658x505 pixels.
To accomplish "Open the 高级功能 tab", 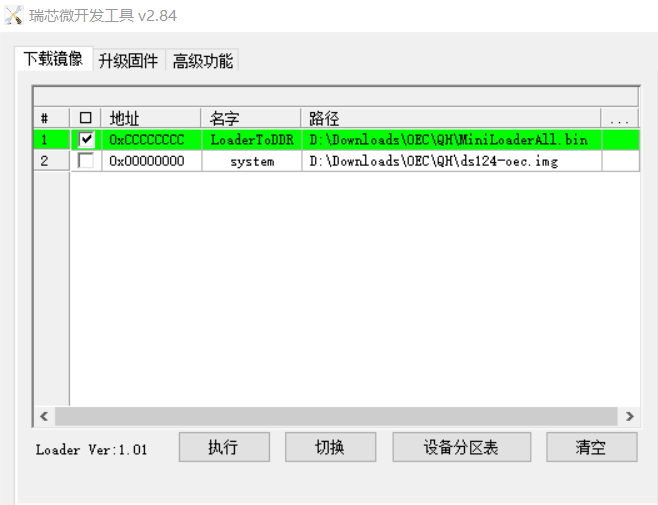I will click(202, 61).
